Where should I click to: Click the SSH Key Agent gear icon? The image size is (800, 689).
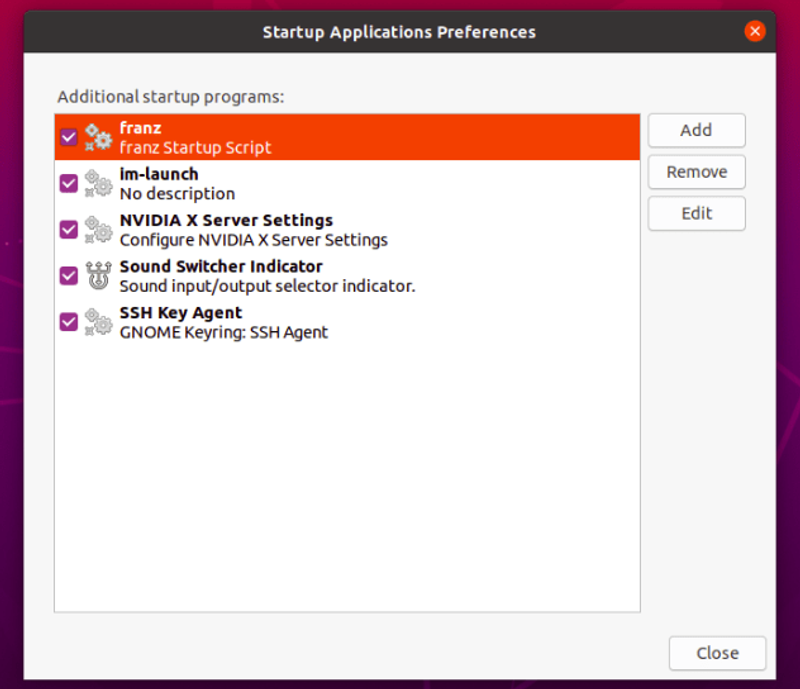pyautogui.click(x=98, y=322)
